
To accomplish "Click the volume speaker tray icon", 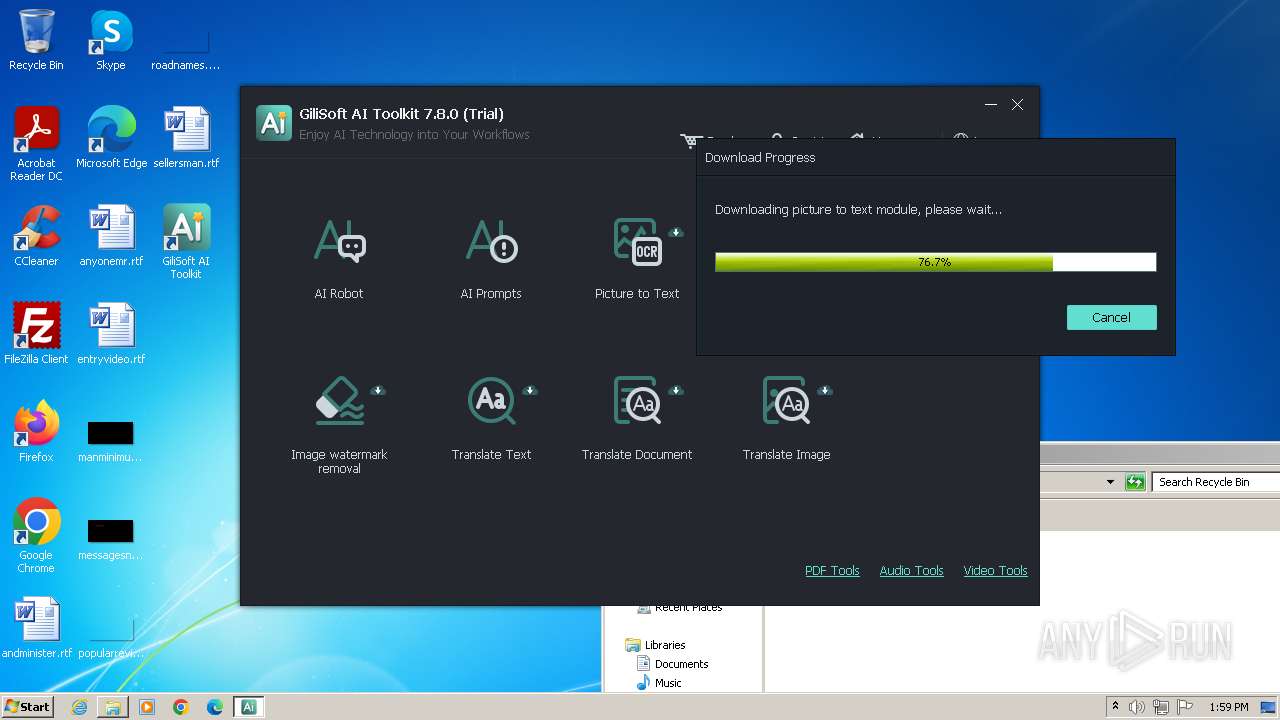I will click(x=1137, y=707).
